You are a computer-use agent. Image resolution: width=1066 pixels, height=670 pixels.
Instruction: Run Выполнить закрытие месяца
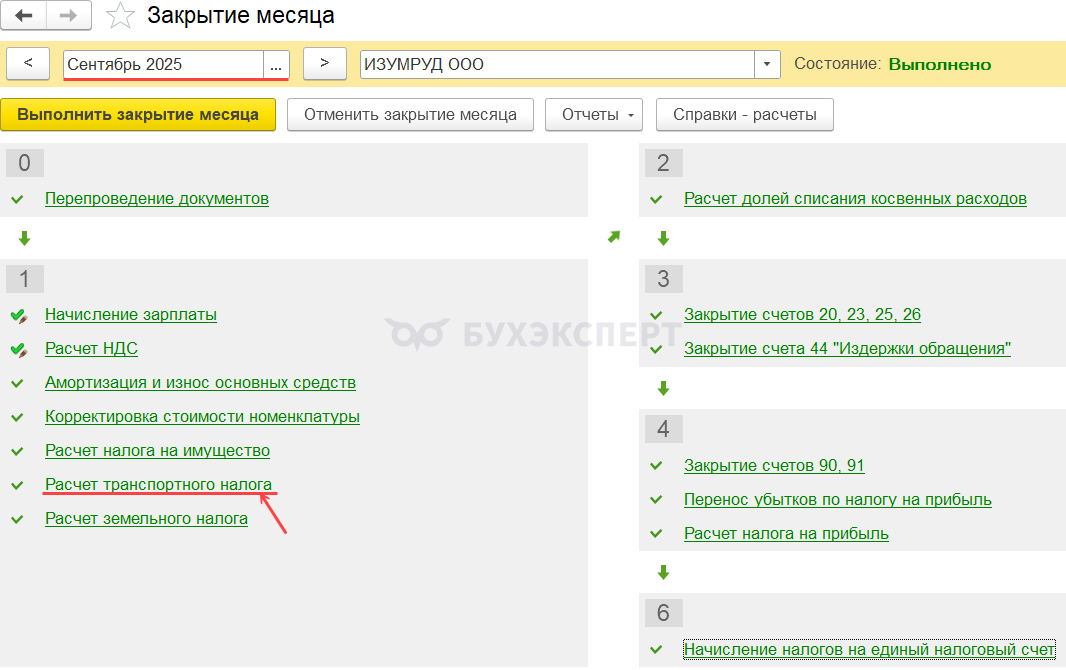(138, 114)
